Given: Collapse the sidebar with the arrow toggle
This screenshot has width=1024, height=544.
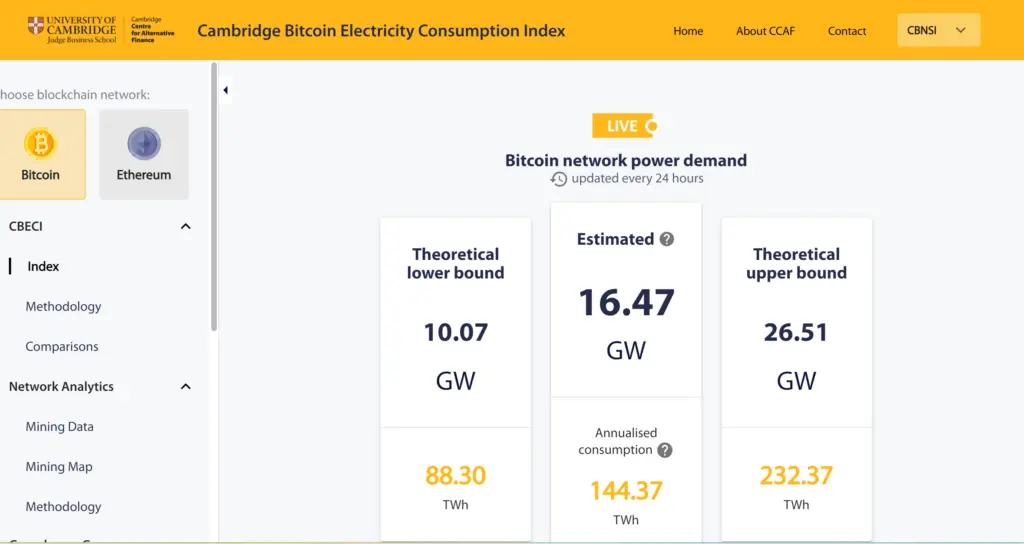Looking at the screenshot, I should pyautogui.click(x=225, y=90).
